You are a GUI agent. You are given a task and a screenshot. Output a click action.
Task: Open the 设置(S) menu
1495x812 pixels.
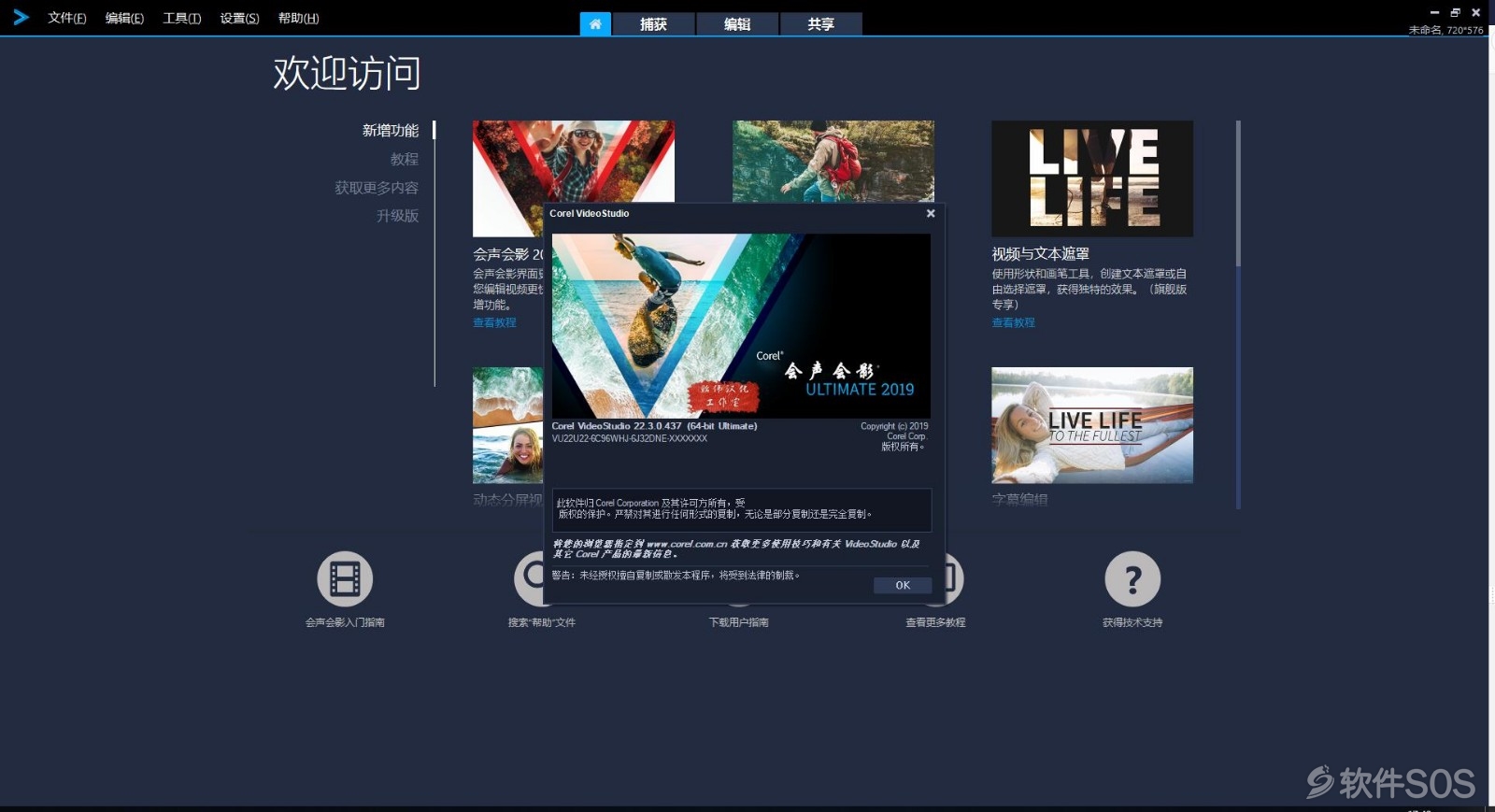(x=240, y=18)
